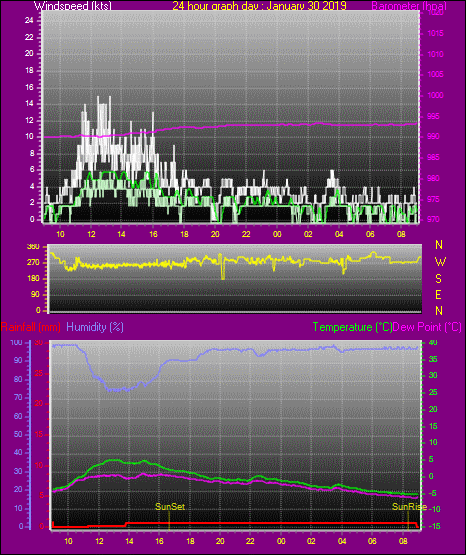466x555 pixels.
Task: Click the Windspeed (kts) axis title
Action: (x=73, y=6)
